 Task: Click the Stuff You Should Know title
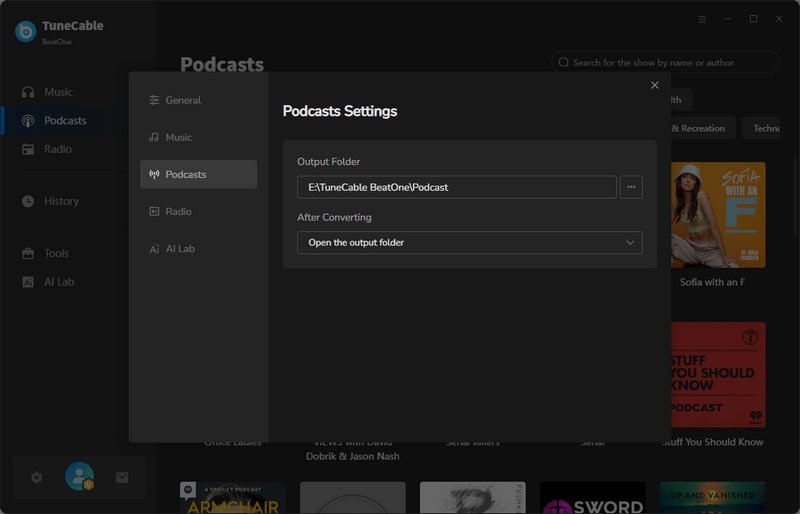713,443
